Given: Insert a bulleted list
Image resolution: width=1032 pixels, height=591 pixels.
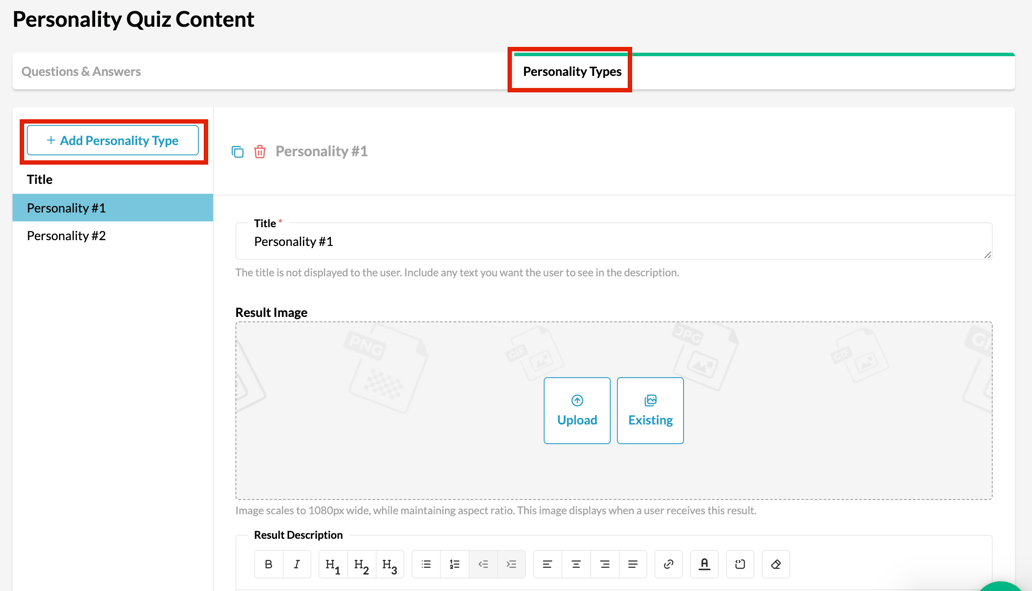Looking at the screenshot, I should 426,564.
